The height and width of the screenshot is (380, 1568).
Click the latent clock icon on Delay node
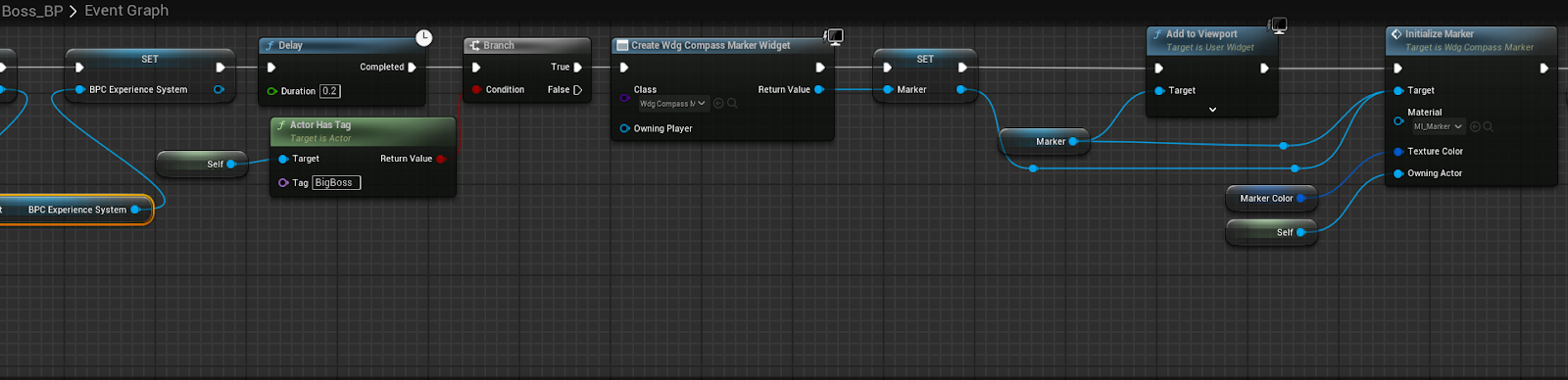click(x=423, y=37)
